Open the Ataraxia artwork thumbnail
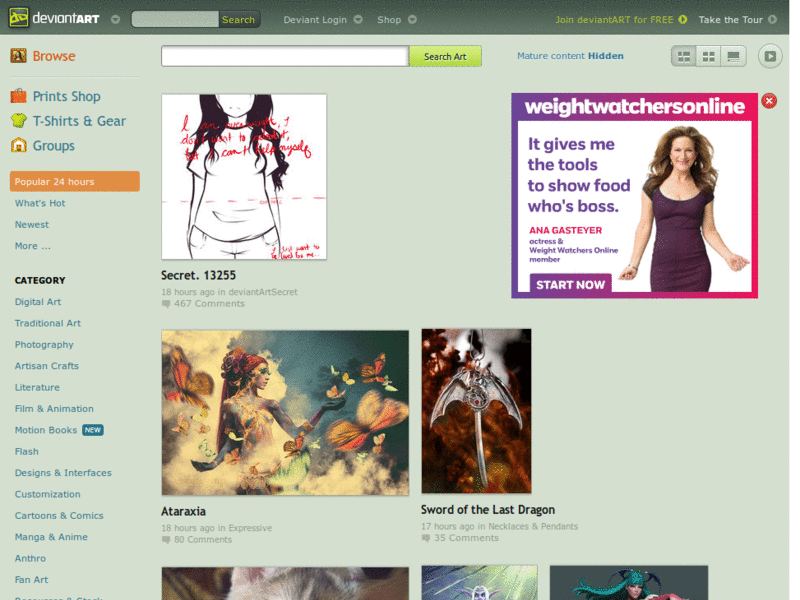Image resolution: width=800 pixels, height=600 pixels. [285, 412]
